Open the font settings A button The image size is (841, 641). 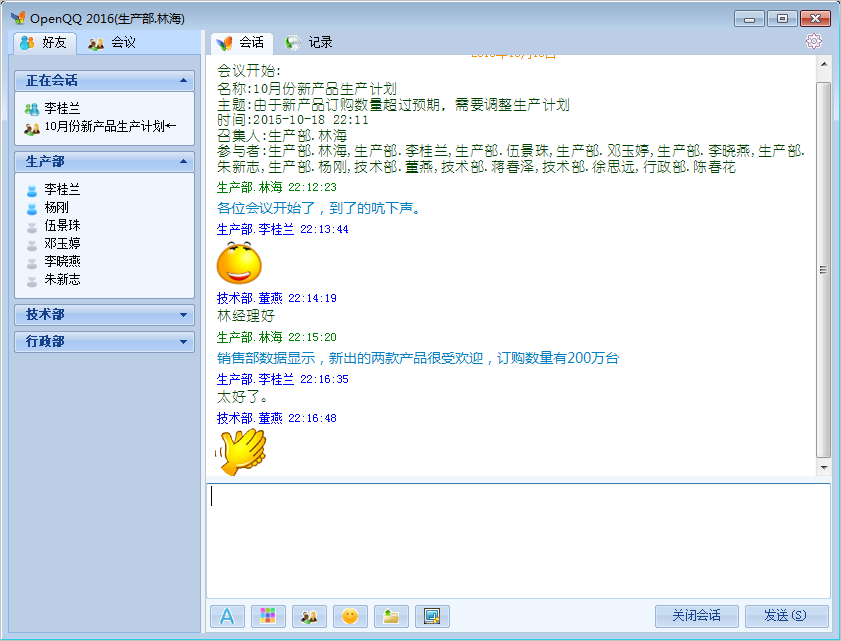(x=227, y=616)
